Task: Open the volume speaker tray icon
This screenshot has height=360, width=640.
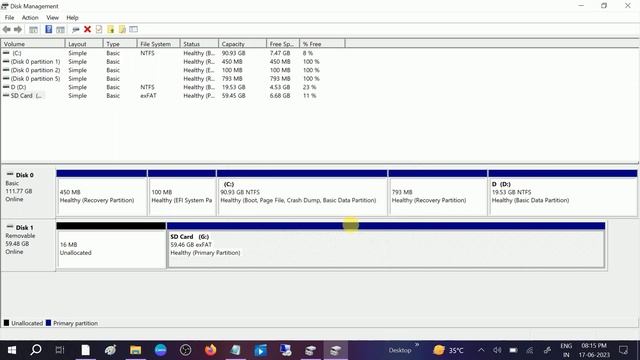Action: 497,350
